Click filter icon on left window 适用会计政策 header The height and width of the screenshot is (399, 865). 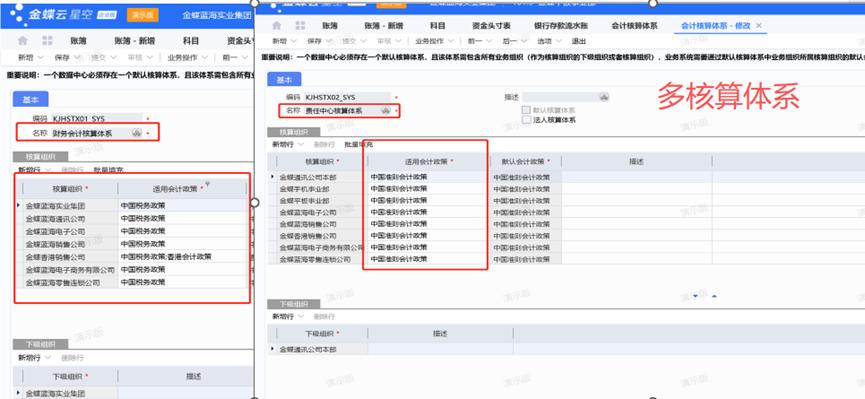(x=207, y=184)
